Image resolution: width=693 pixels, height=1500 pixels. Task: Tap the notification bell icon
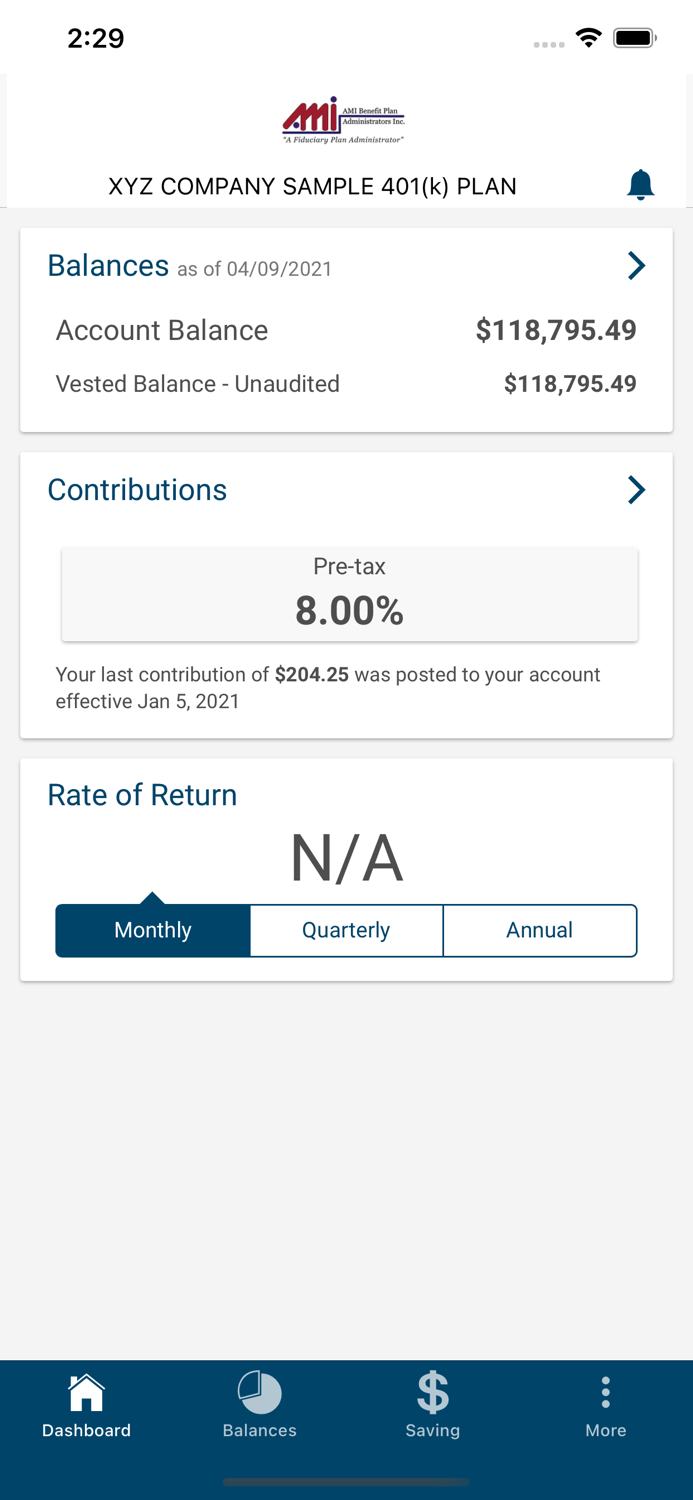tap(640, 185)
